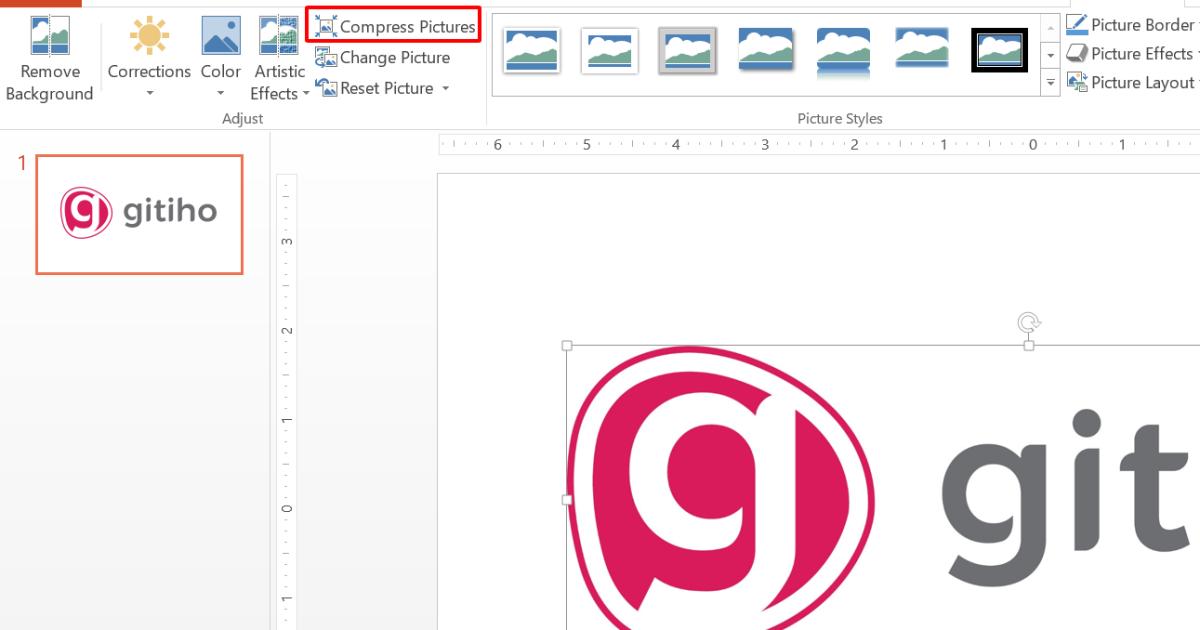Select the Compress Pictures icon

327,25
